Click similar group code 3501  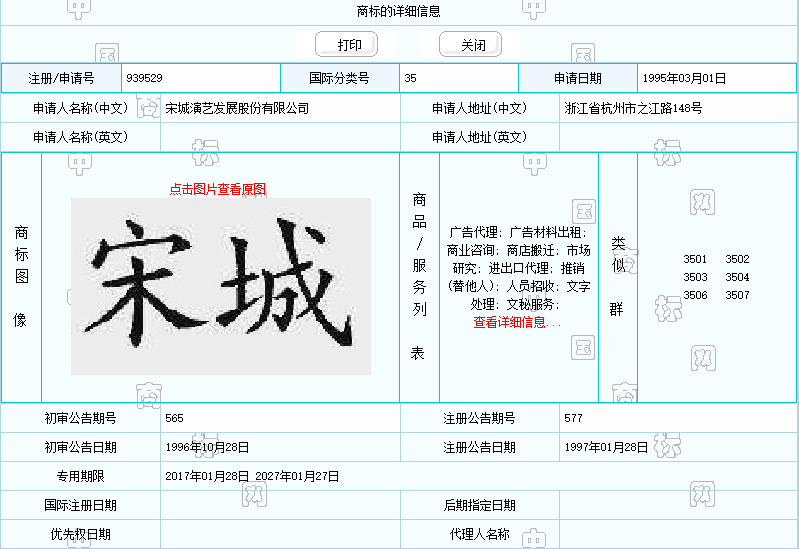pos(695,259)
